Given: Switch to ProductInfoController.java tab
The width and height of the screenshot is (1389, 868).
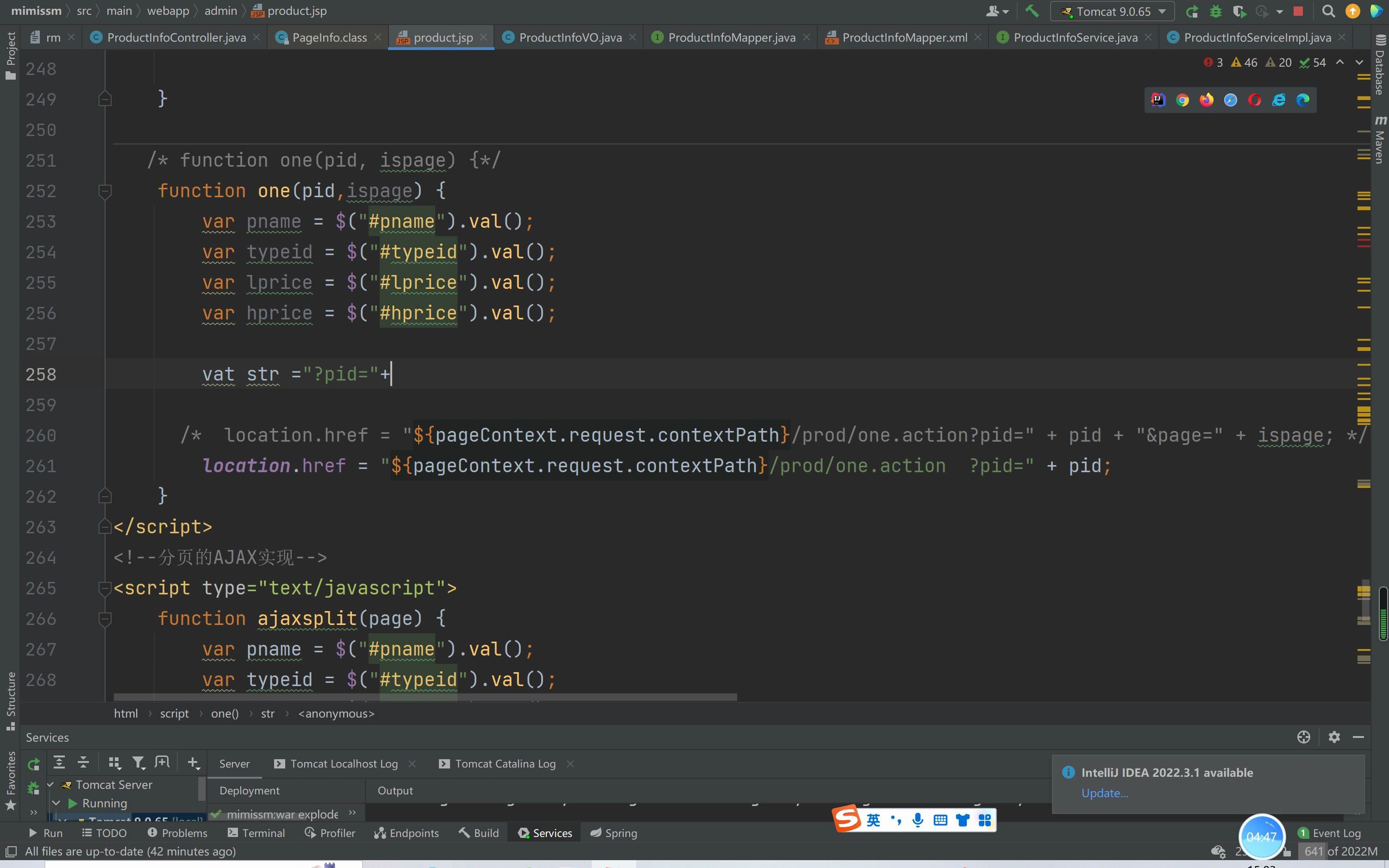Looking at the screenshot, I should (x=176, y=37).
